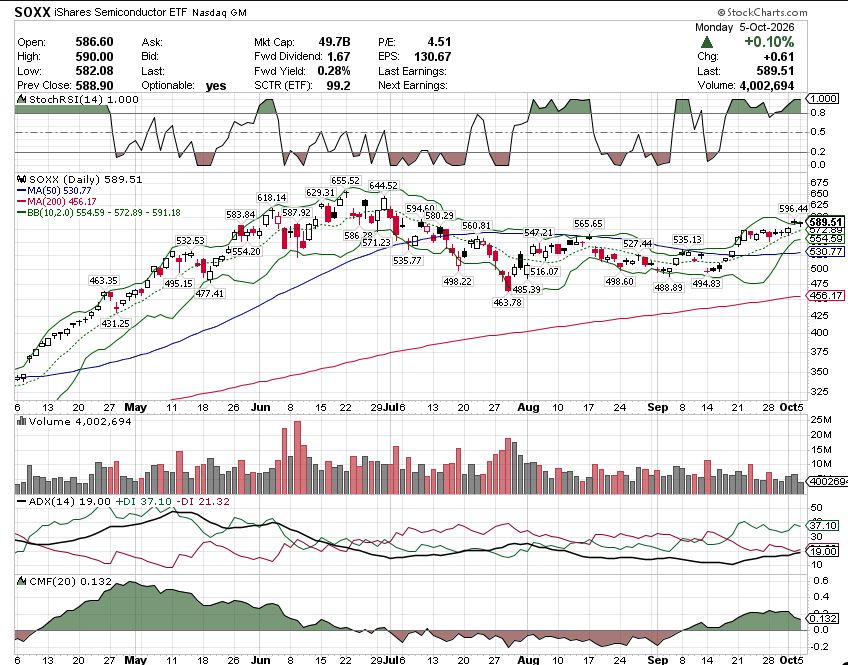Click the StochRSI panel area-chart icon
This screenshot has width=848, height=665.
(x=22, y=99)
